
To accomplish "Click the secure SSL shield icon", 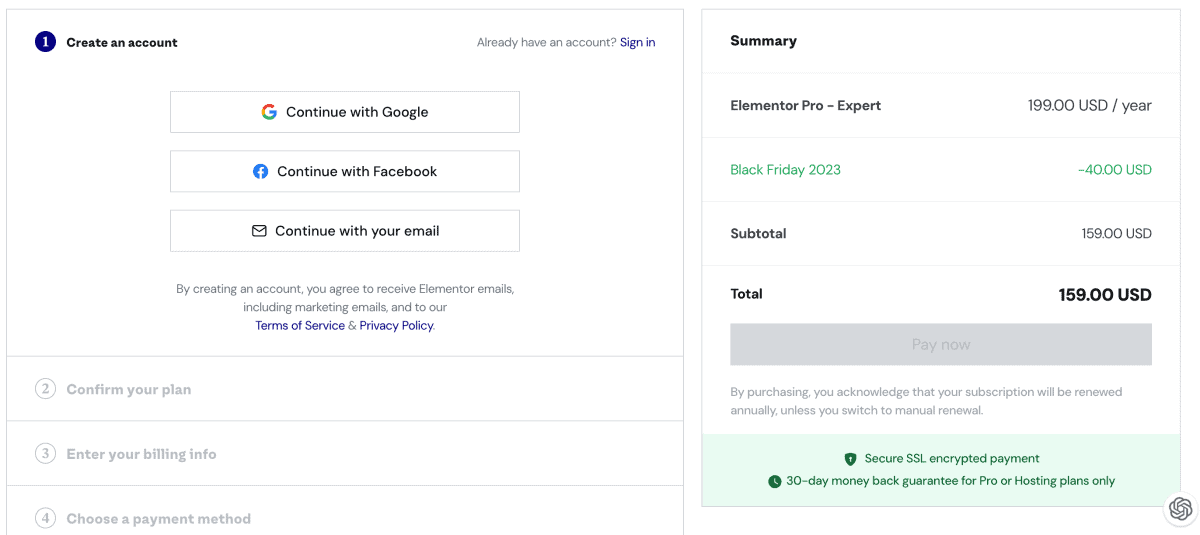I will [x=850, y=459].
